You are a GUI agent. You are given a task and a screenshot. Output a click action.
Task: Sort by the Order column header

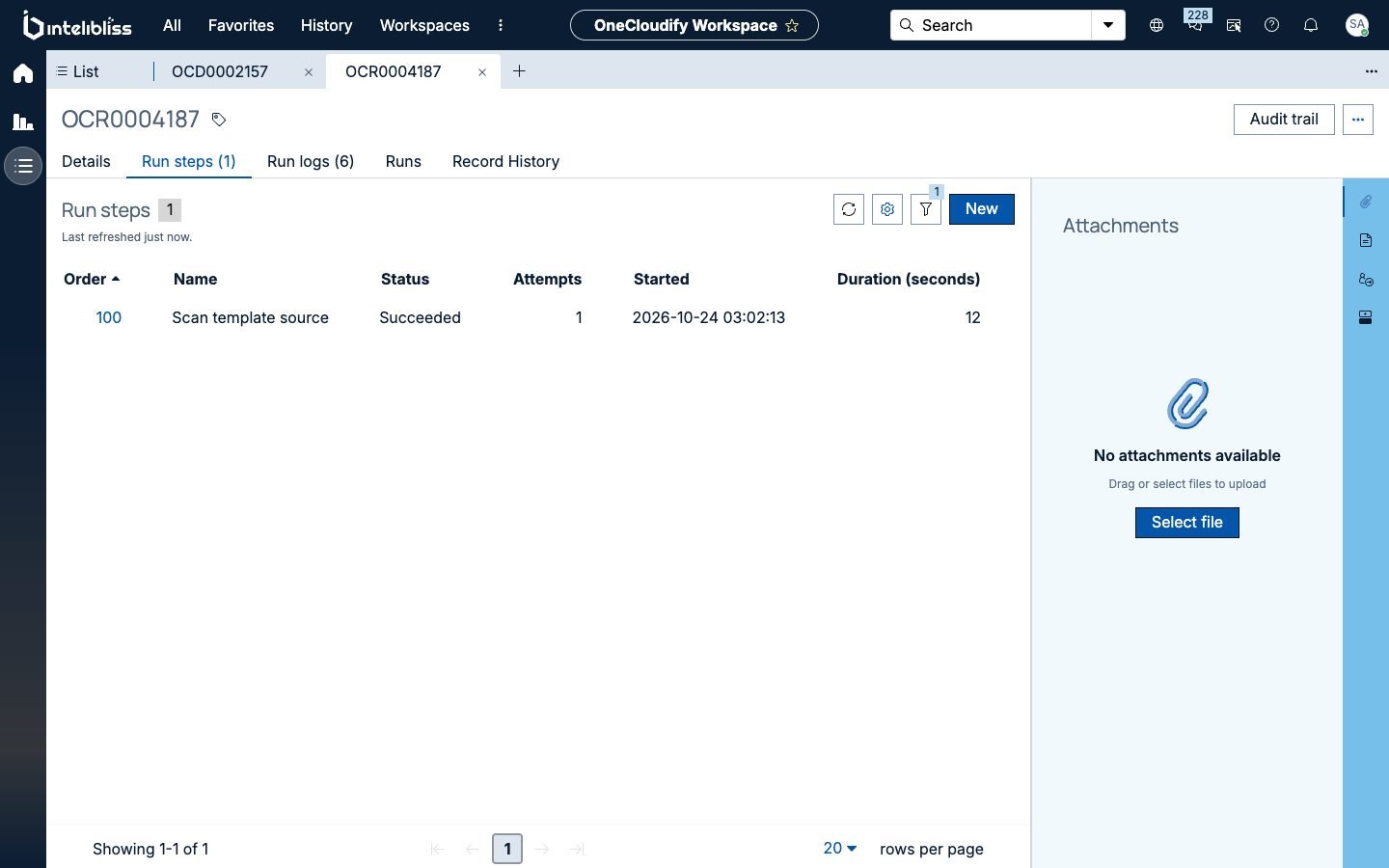pos(92,279)
